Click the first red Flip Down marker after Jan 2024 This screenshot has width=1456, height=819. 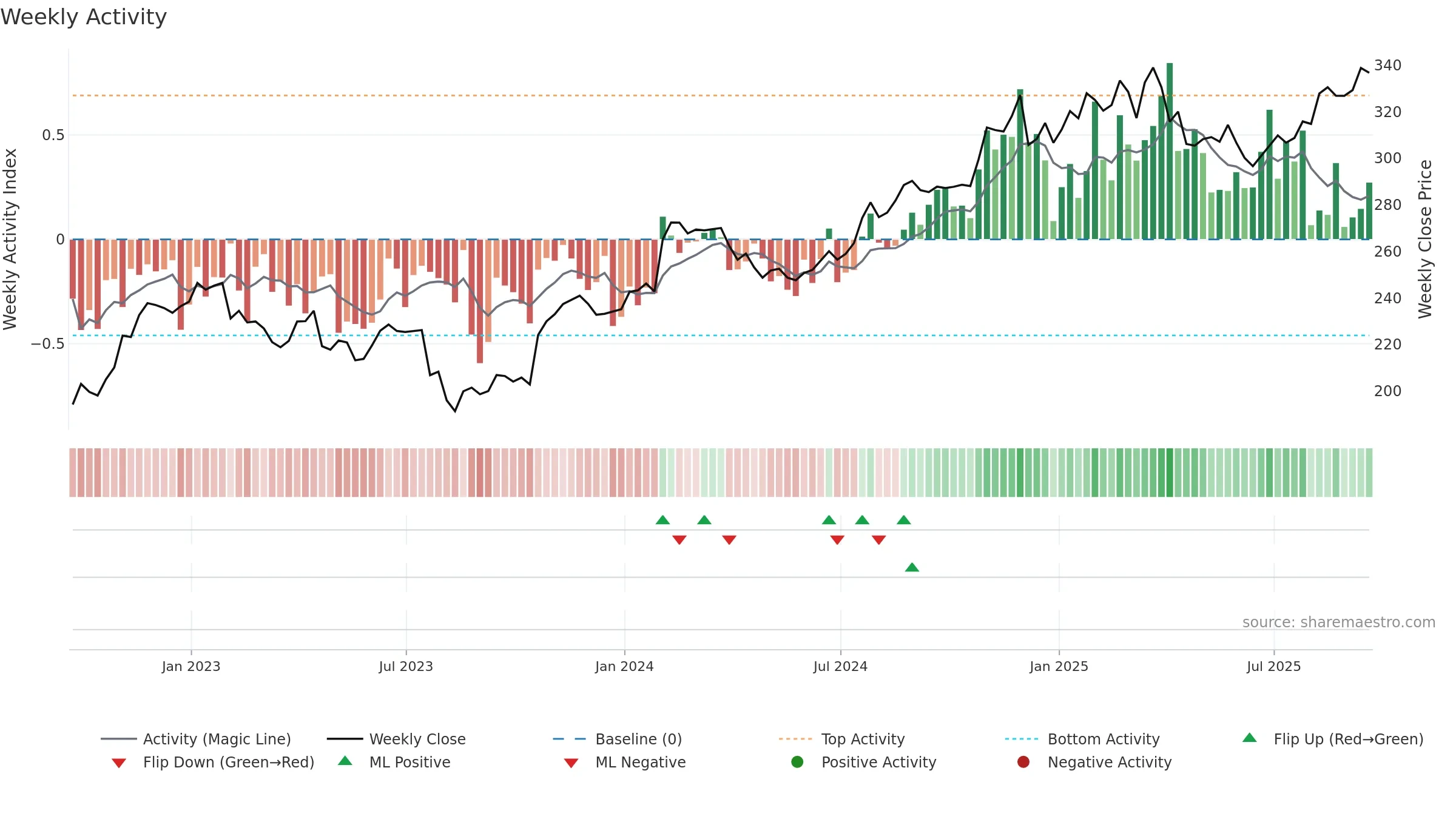click(679, 540)
